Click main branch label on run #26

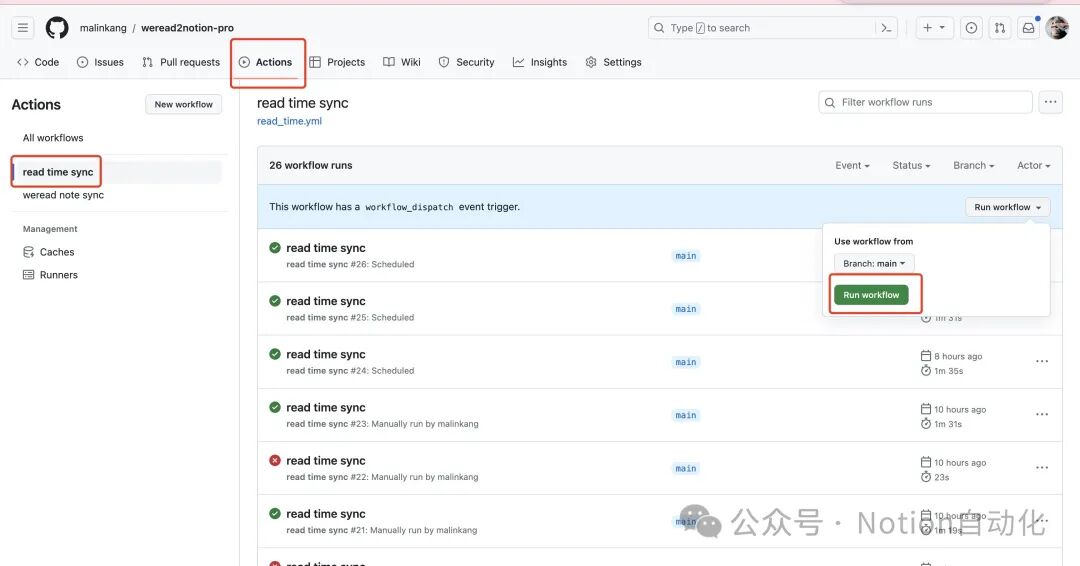[686, 255]
